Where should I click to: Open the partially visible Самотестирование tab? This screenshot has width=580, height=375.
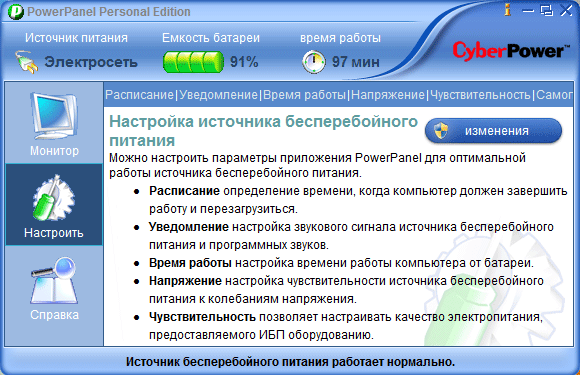tap(554, 95)
